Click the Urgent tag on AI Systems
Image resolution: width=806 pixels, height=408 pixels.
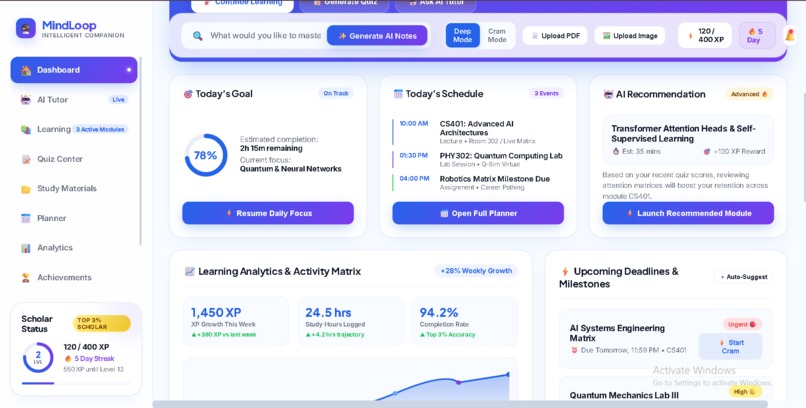742,324
